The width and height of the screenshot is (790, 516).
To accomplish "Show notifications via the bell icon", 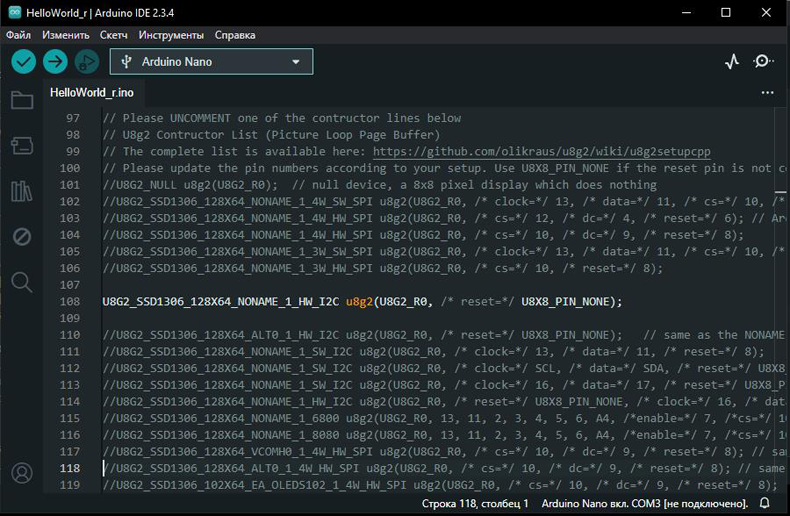I will 764,503.
